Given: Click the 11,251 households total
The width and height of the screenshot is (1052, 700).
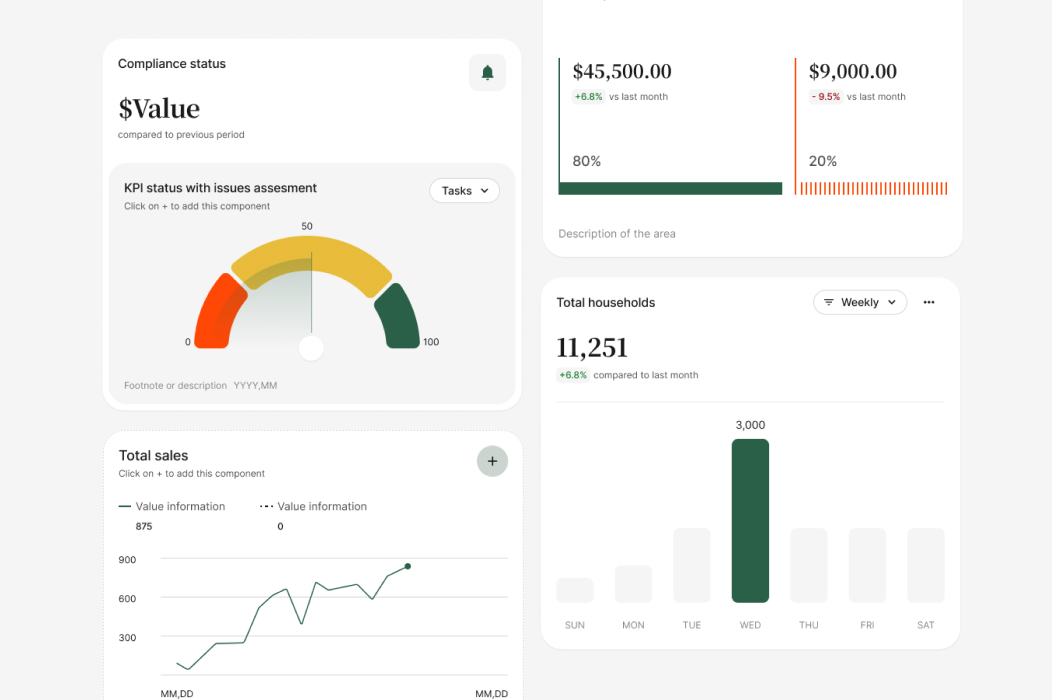Looking at the screenshot, I should [x=592, y=348].
